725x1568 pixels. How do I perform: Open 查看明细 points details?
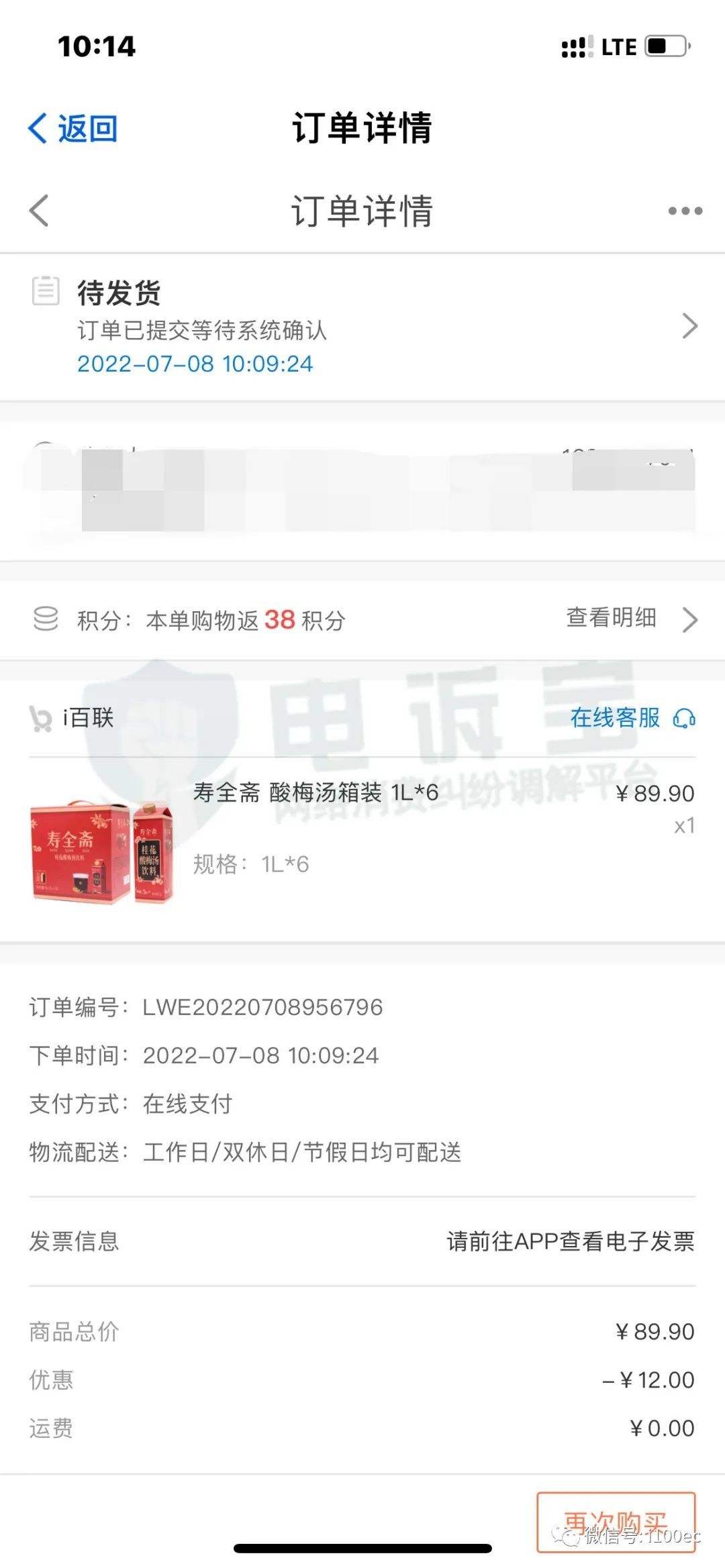(x=611, y=618)
